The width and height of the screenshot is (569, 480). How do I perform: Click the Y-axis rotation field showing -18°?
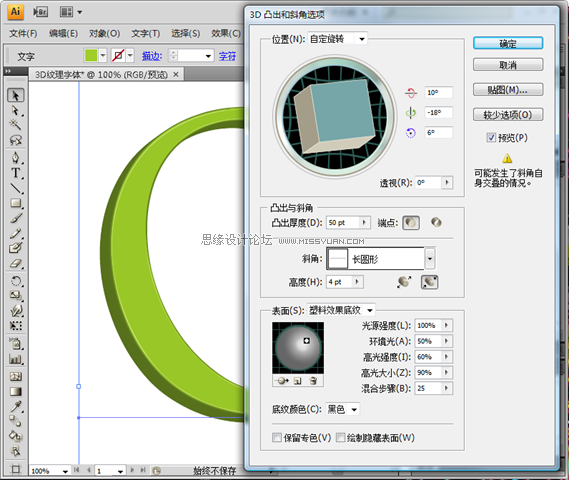tap(438, 112)
